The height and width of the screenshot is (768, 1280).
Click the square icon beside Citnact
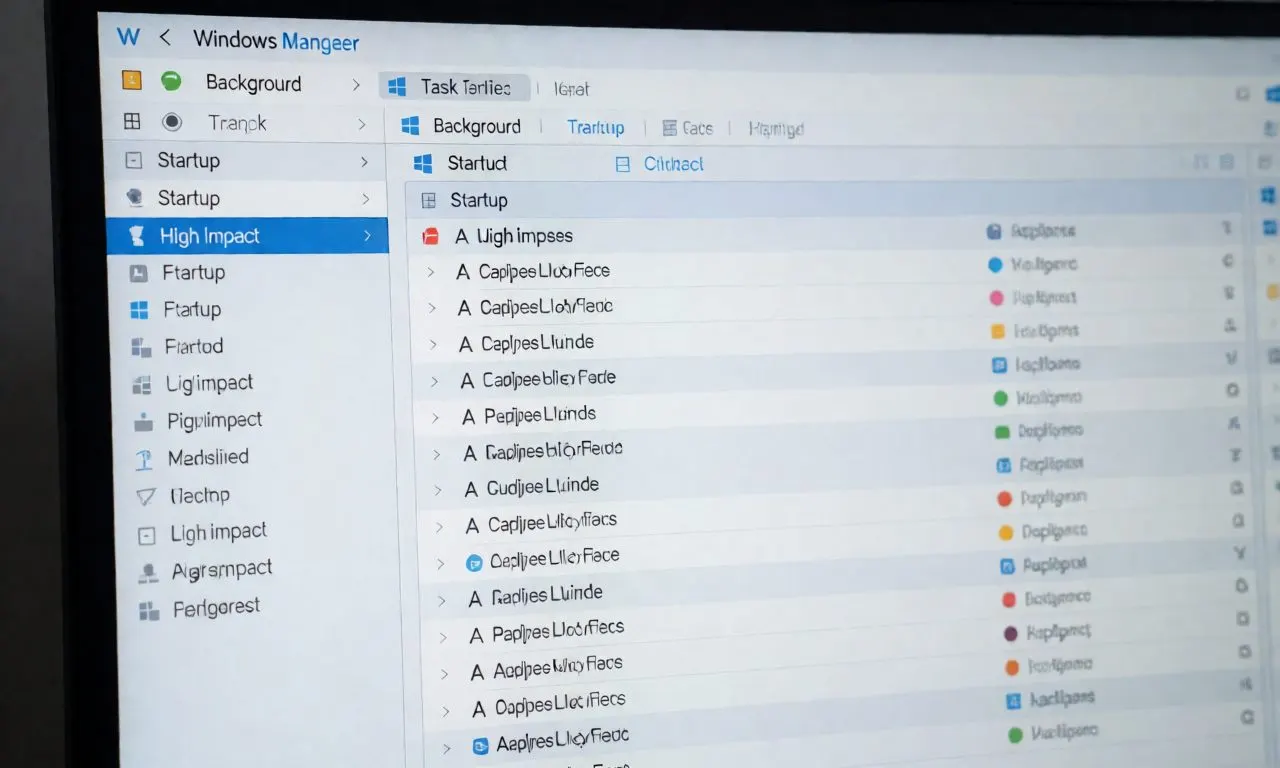click(x=623, y=164)
